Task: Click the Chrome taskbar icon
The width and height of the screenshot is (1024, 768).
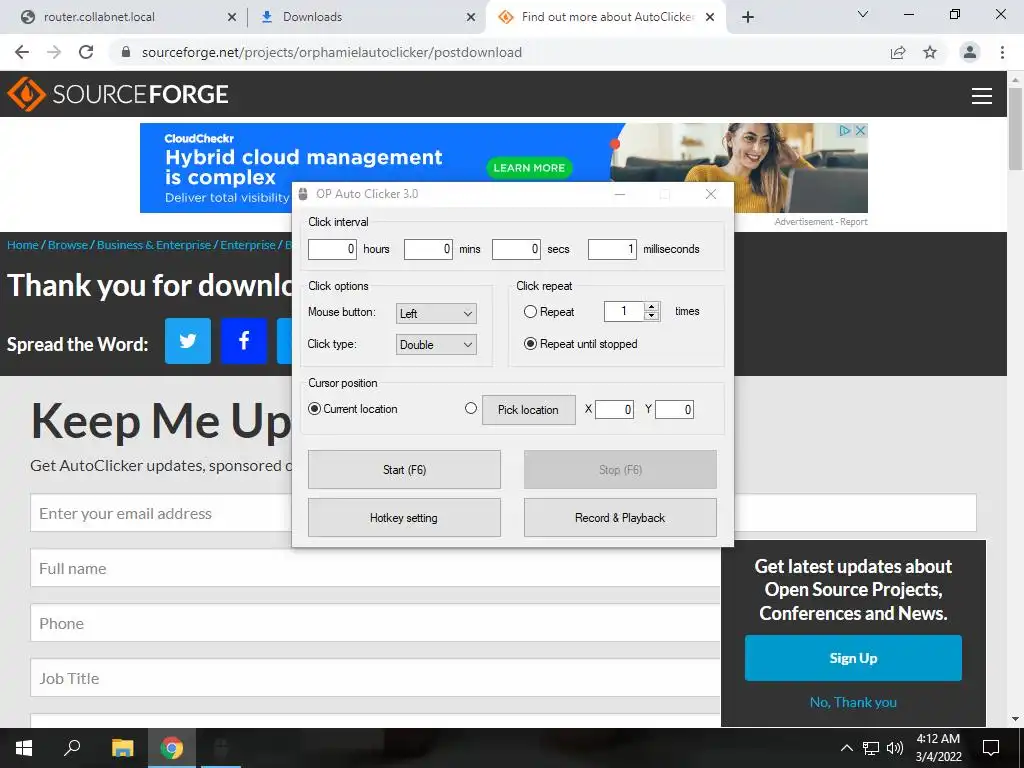Action: coord(172,748)
